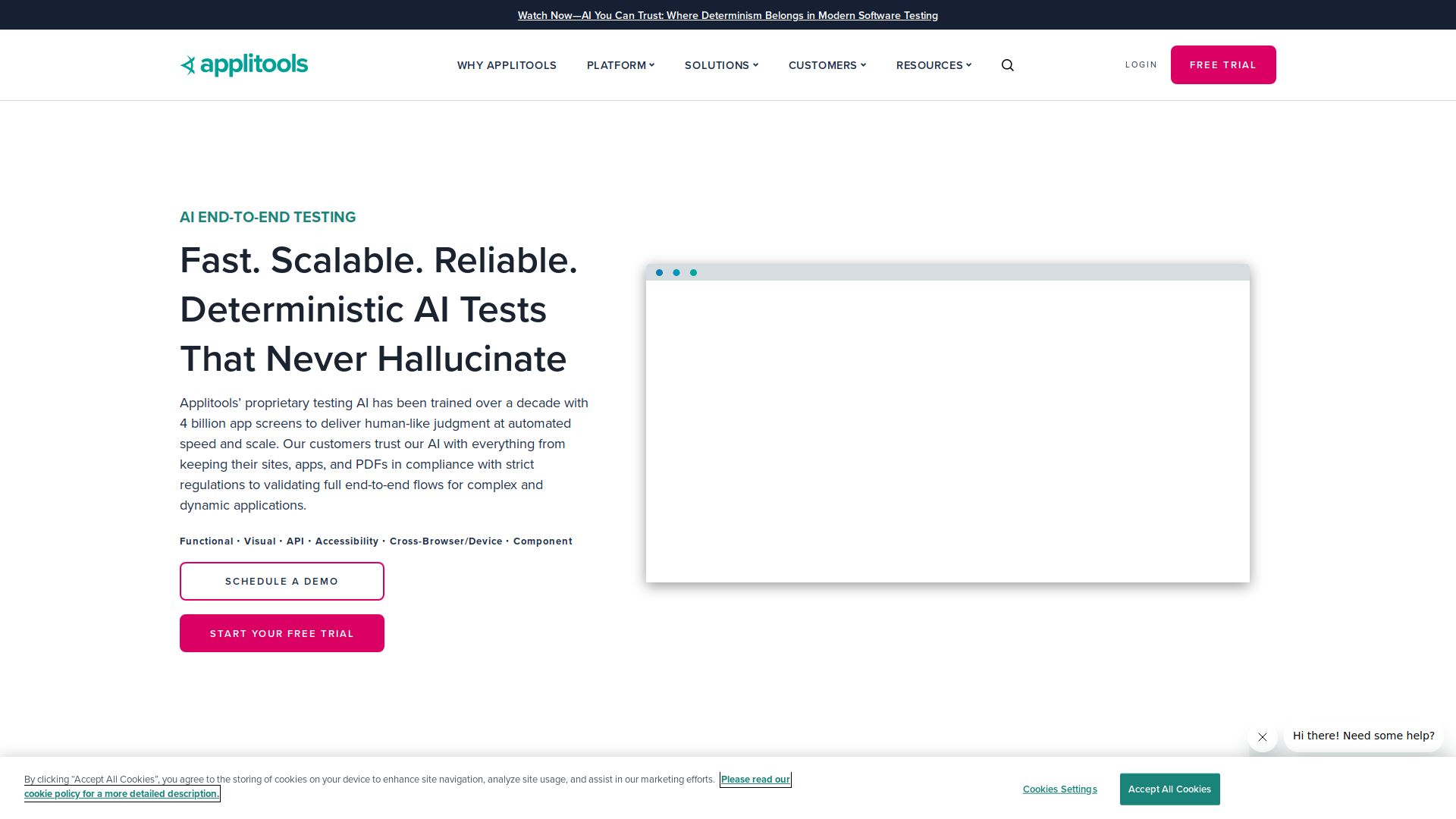Open the Watch Now banner link
Screen dimensions: 1456x819
pos(727,15)
